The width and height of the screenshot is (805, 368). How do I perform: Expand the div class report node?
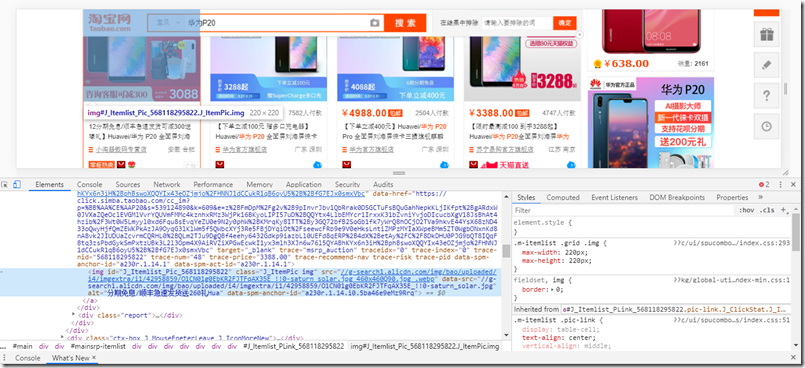(x=73, y=313)
